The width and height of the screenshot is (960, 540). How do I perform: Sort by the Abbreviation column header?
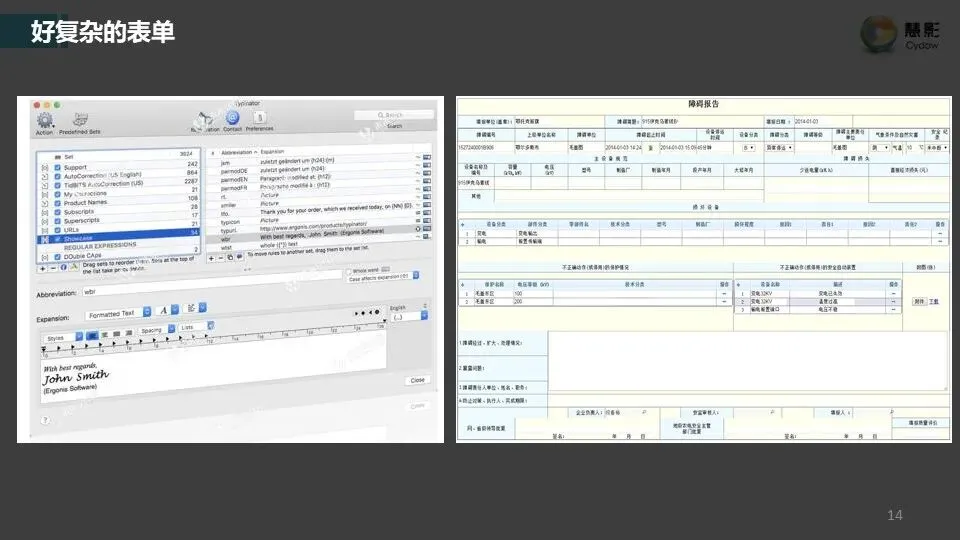coord(239,152)
